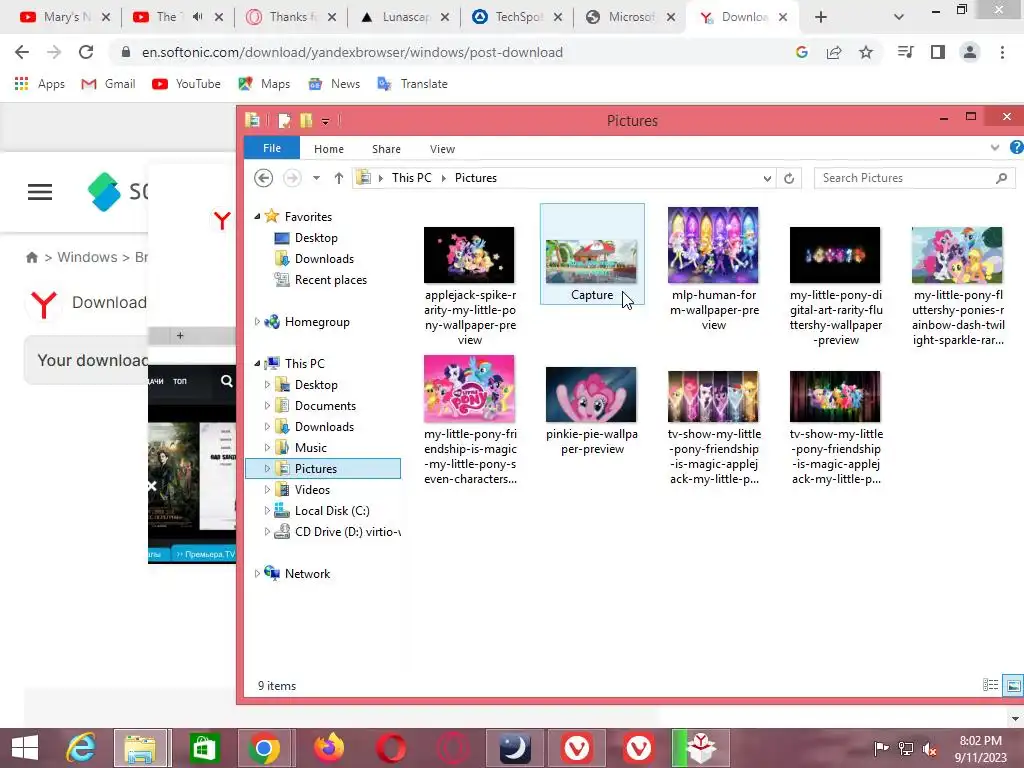Image resolution: width=1024 pixels, height=768 pixels.
Task: Open Softonic hamburger menu
Action: (x=40, y=192)
